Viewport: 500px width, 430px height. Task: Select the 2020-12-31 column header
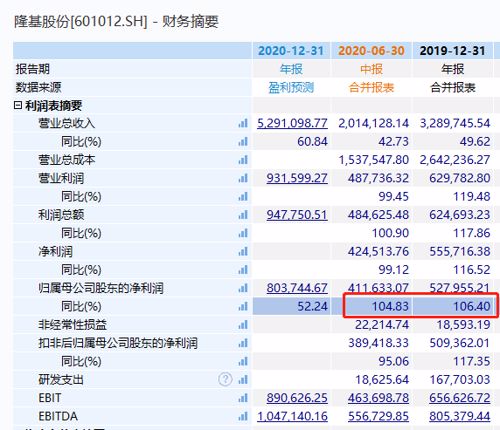[291, 51]
